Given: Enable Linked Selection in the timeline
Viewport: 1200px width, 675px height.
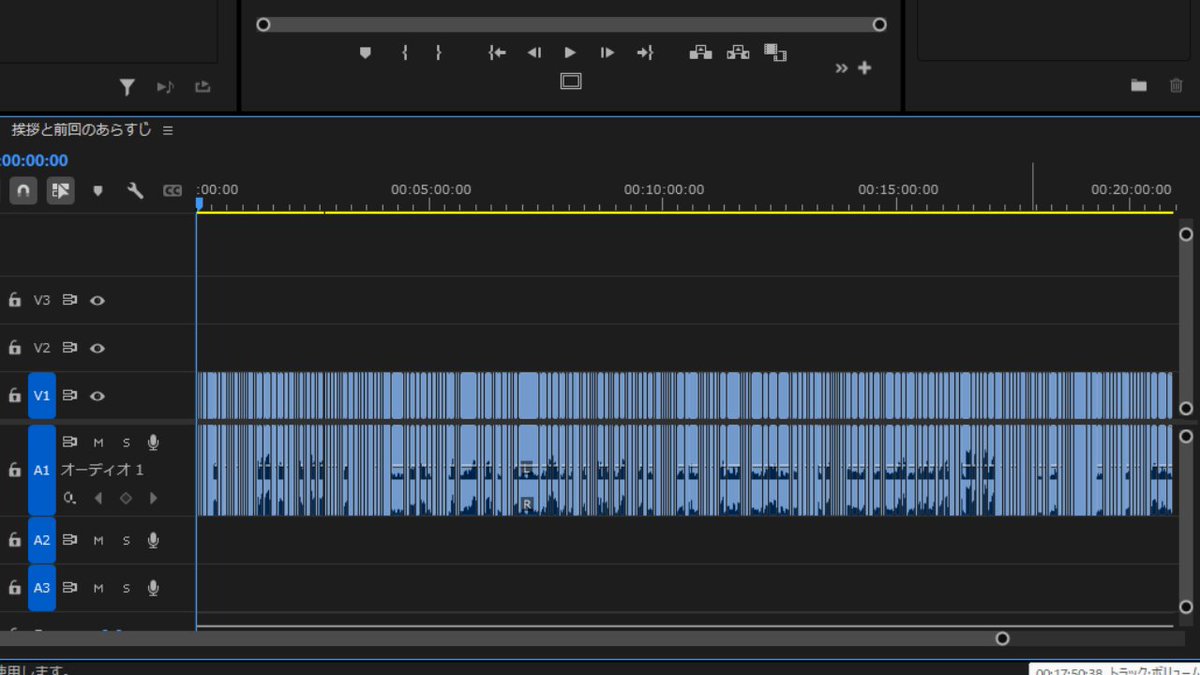Looking at the screenshot, I should tap(60, 190).
